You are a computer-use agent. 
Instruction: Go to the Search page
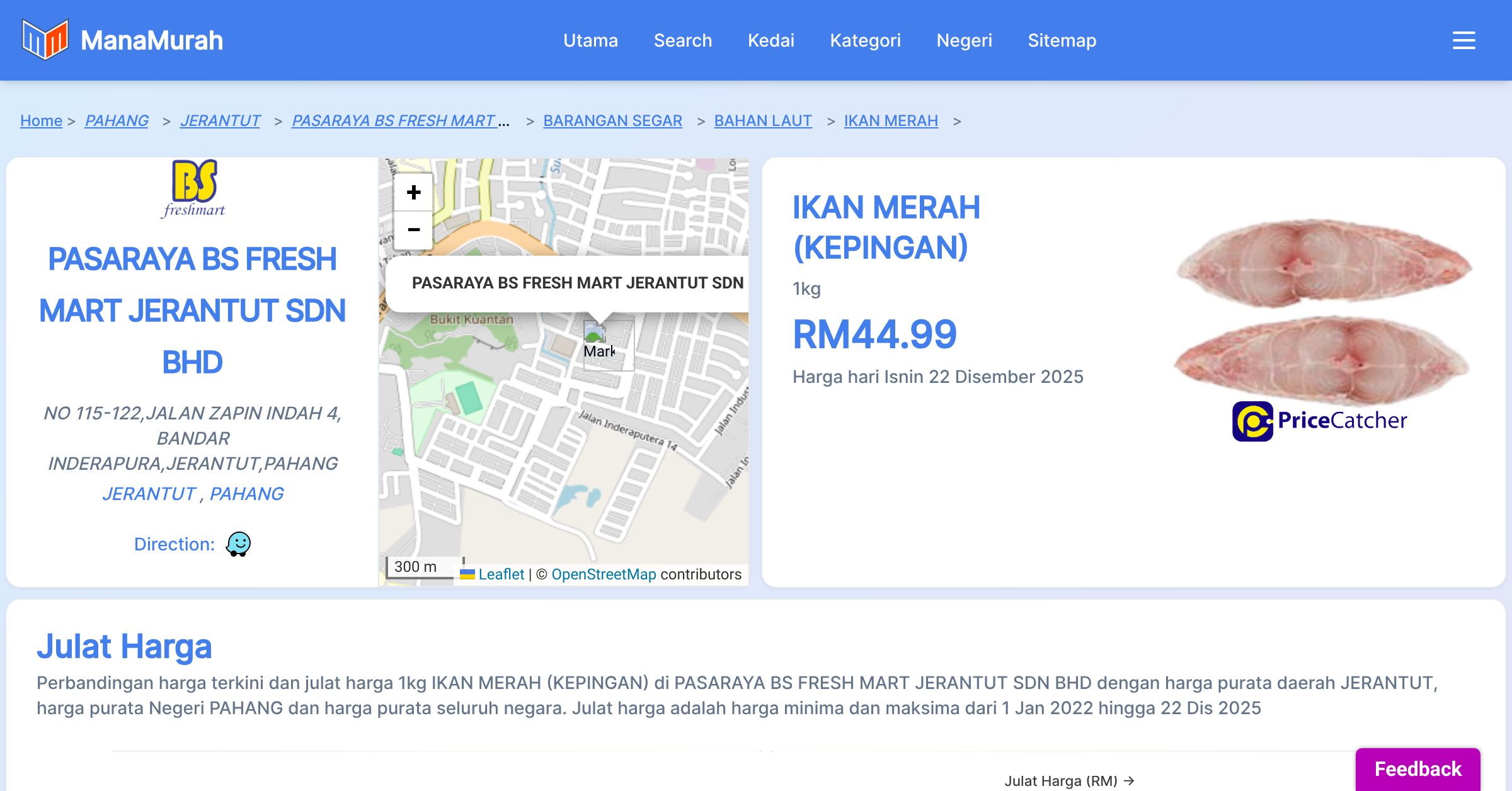(682, 40)
